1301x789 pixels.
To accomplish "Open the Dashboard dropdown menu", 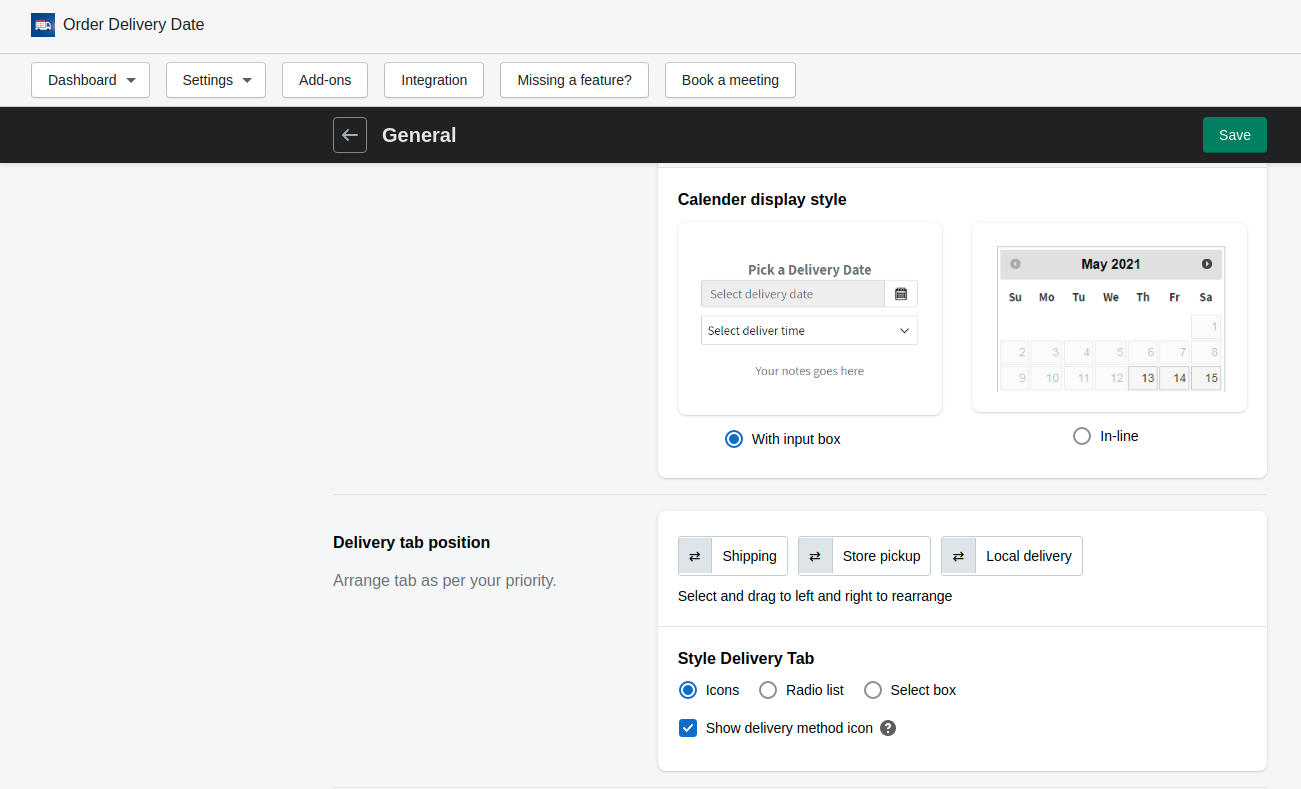I will click(x=90, y=80).
